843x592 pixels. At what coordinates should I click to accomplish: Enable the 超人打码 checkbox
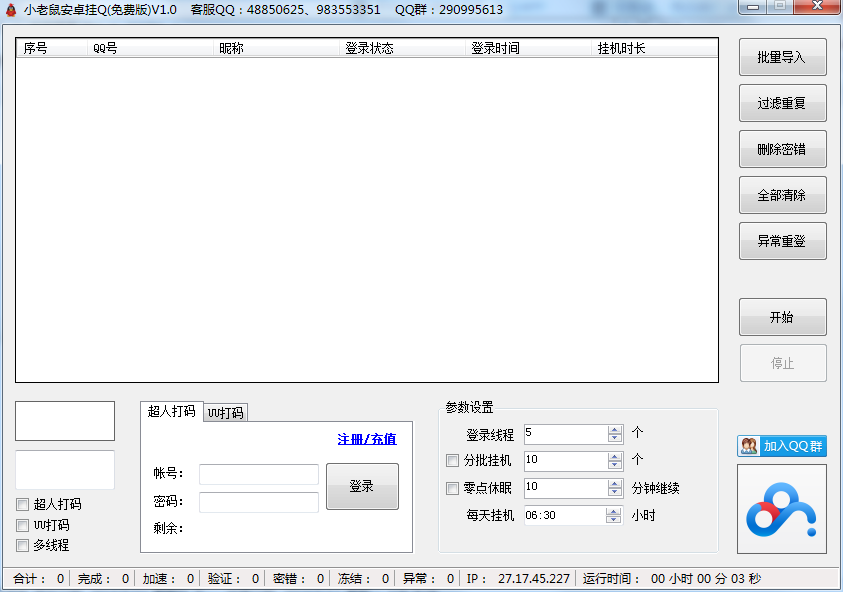tap(23, 504)
